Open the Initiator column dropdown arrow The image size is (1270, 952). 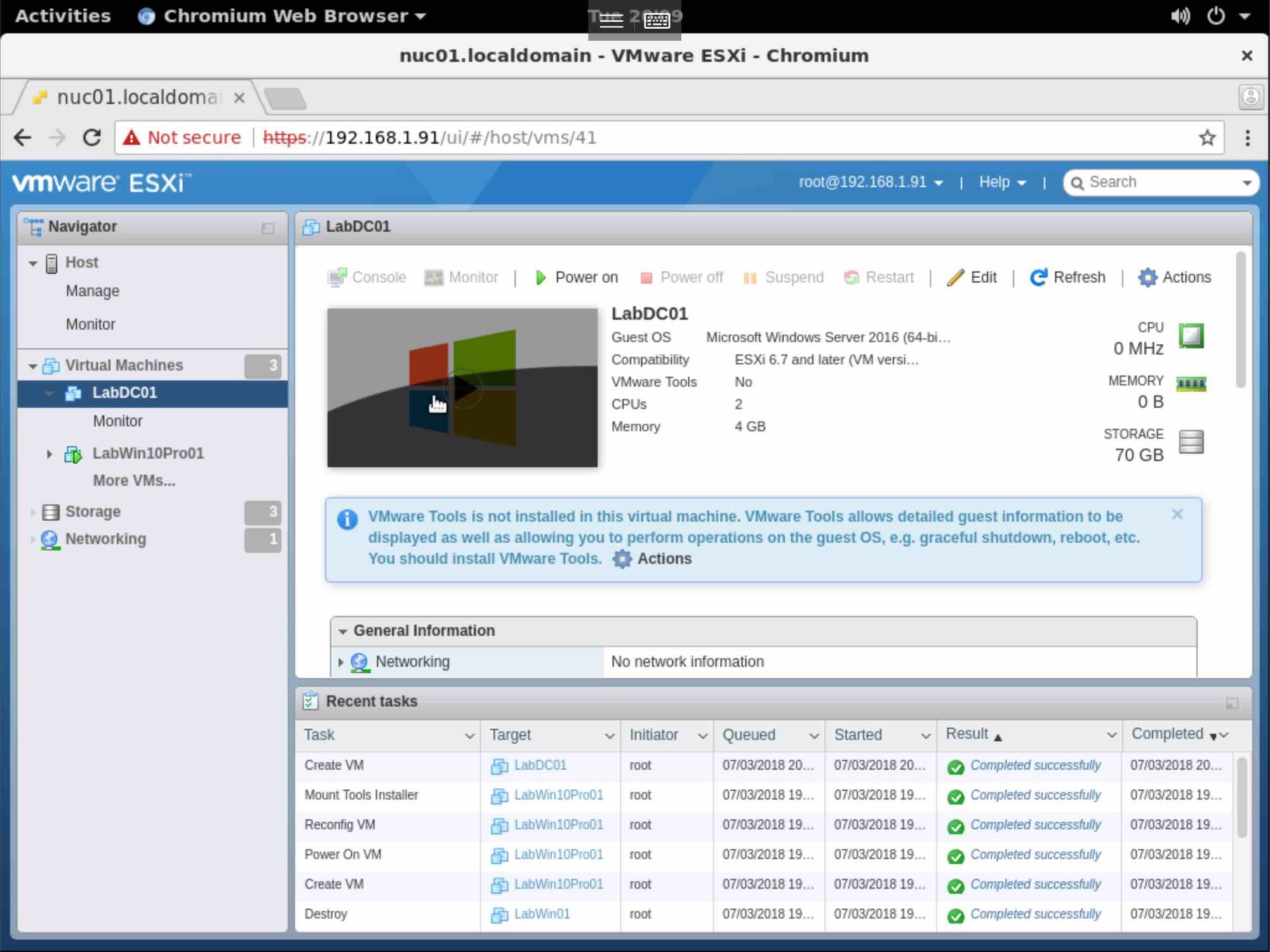tap(702, 736)
